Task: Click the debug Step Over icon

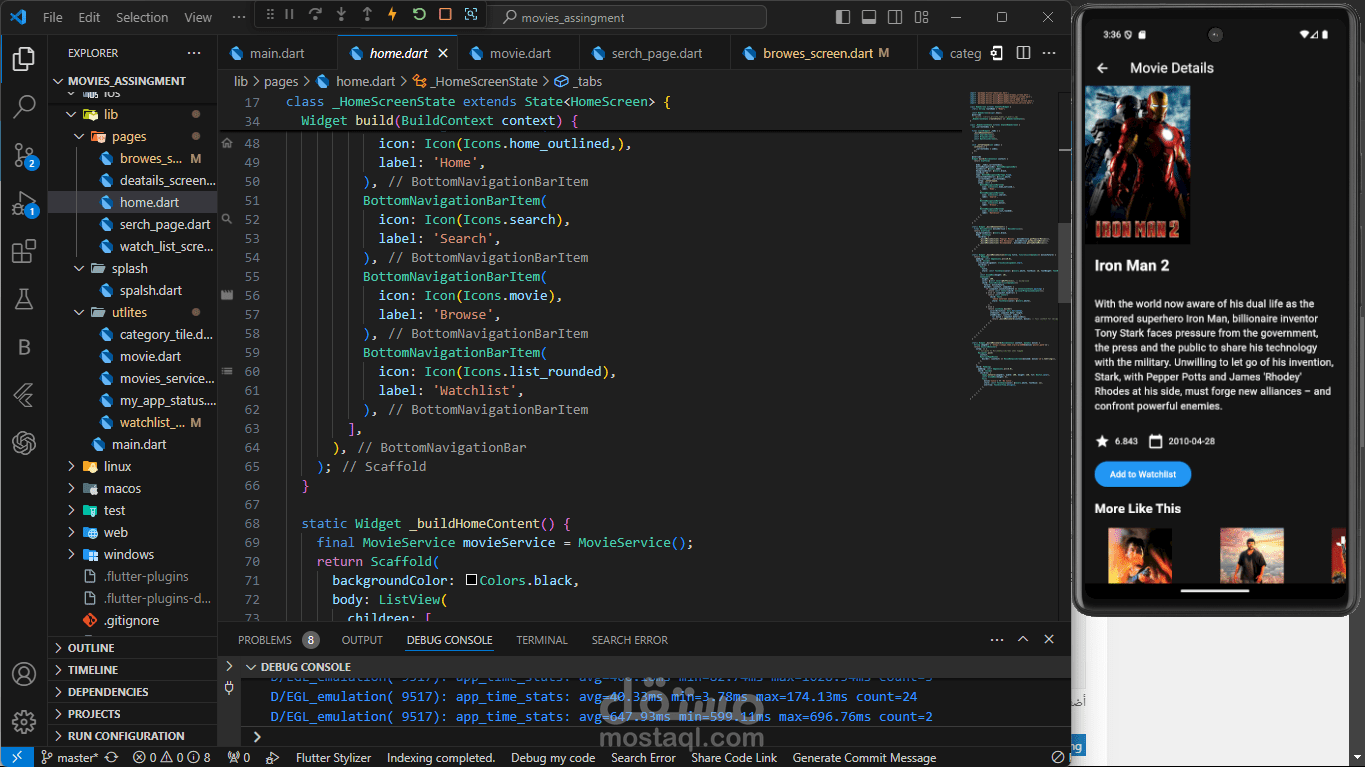Action: coord(316,14)
